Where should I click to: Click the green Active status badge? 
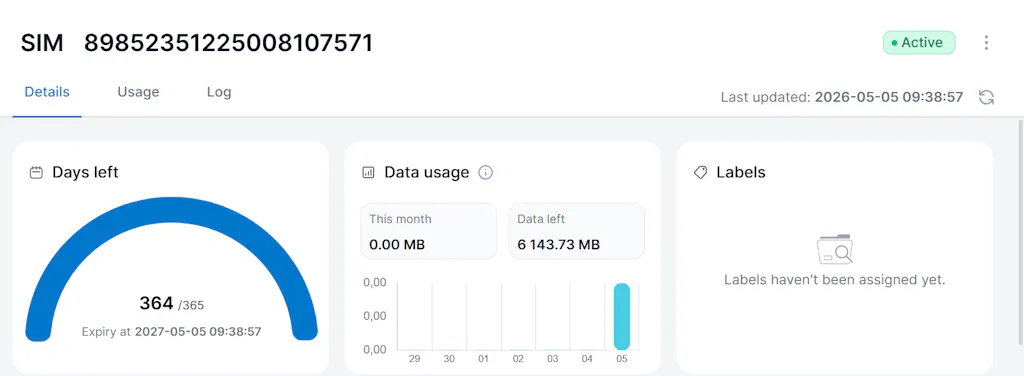point(919,42)
